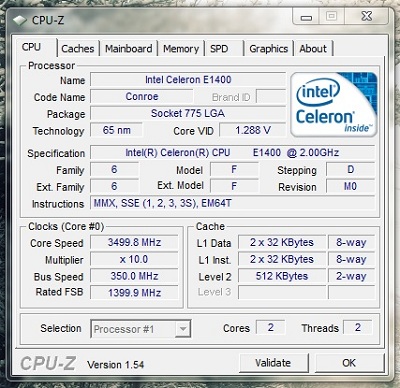Click the disabled maximize button
The width and height of the screenshot is (400, 388).
tap(332, 16)
